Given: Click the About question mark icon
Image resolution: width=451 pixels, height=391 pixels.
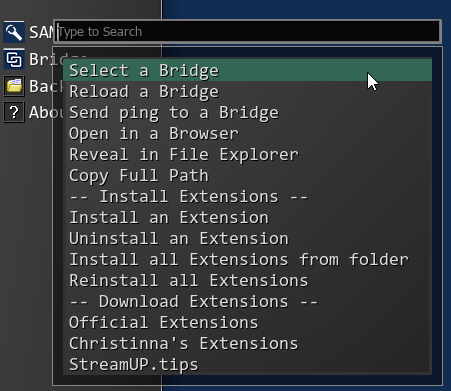Looking at the screenshot, I should [x=14, y=112].
